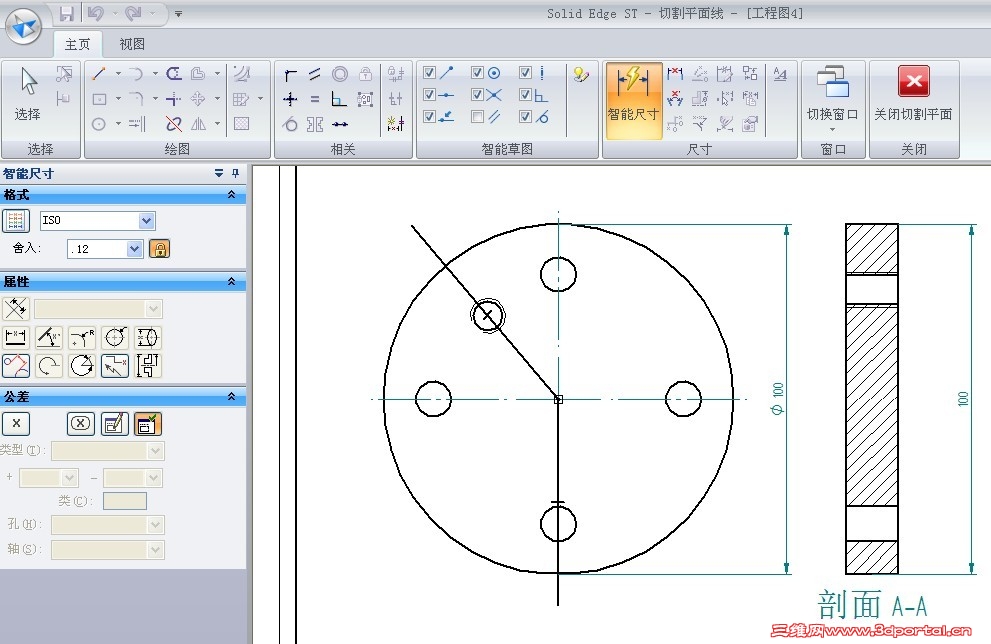991x644 pixels.
Task: Toggle the midpoint IntelliSketch checkbox
Action: coord(430,95)
